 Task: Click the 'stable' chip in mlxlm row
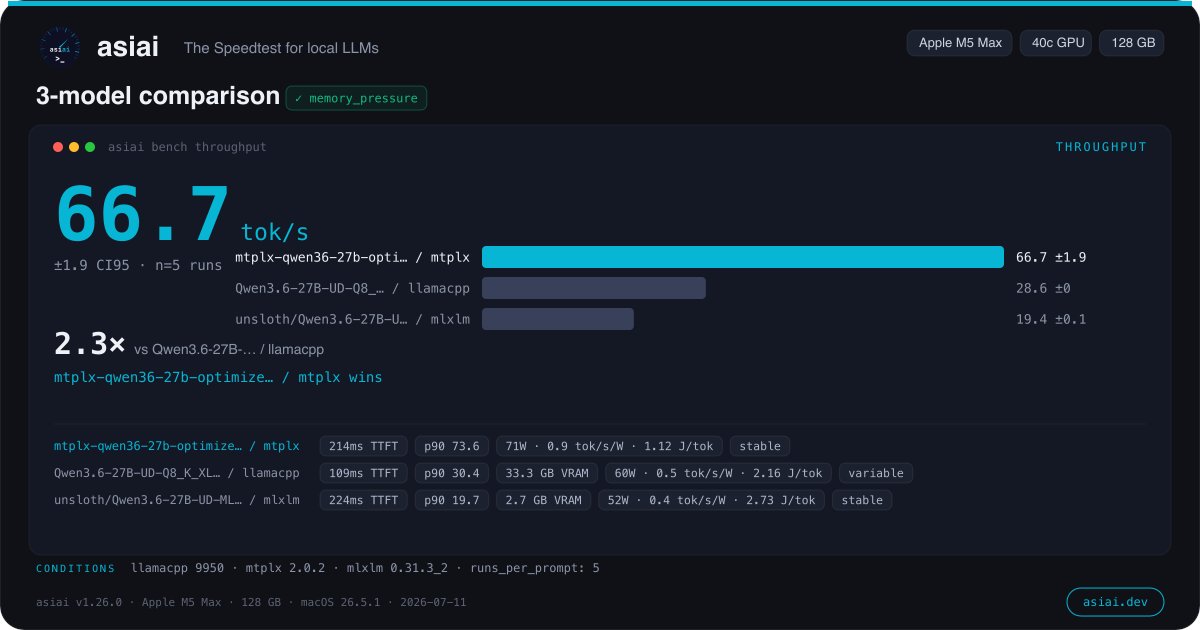[x=862, y=500]
